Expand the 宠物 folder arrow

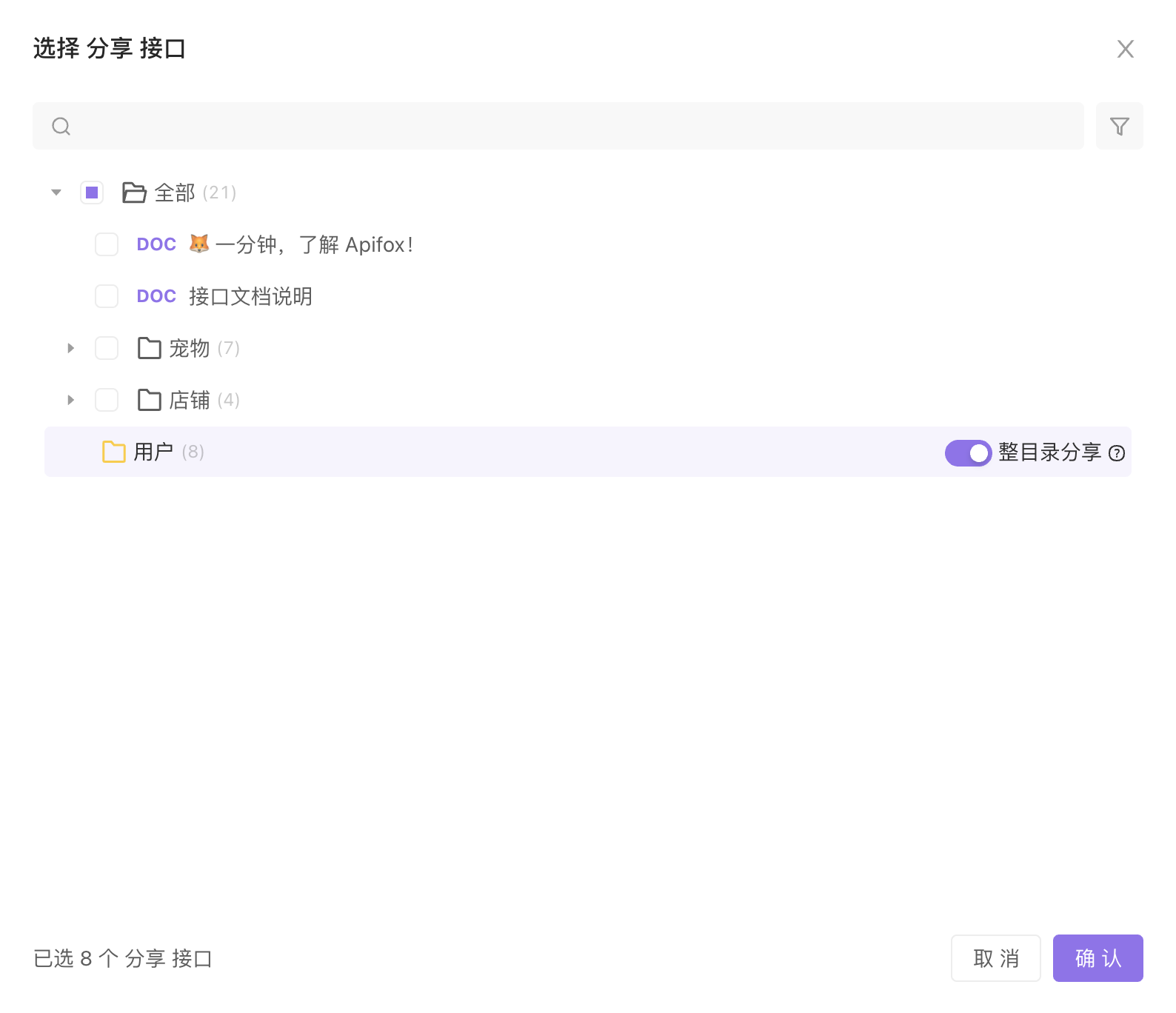[x=71, y=348]
